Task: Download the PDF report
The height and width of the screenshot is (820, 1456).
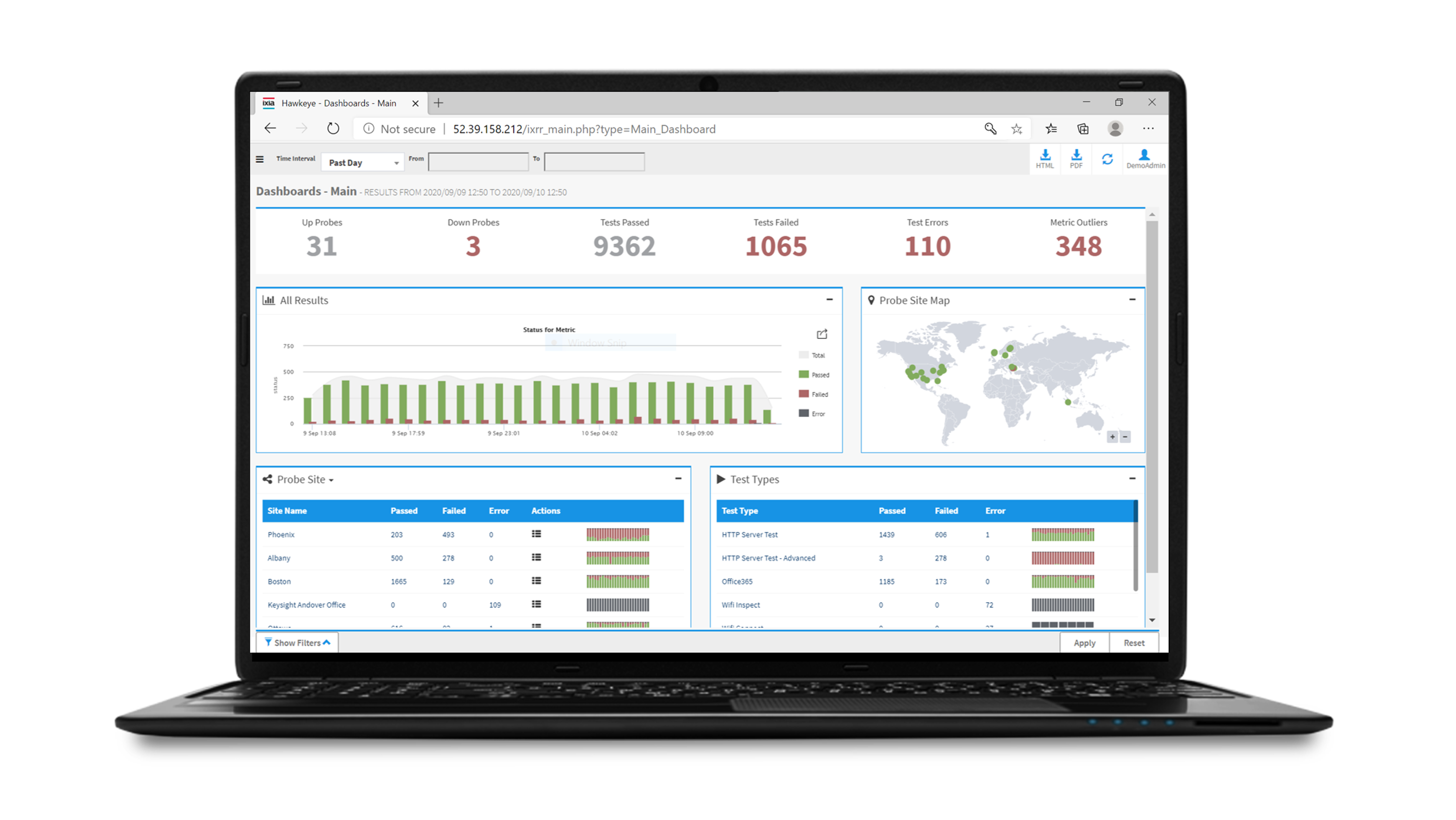Action: click(x=1075, y=158)
